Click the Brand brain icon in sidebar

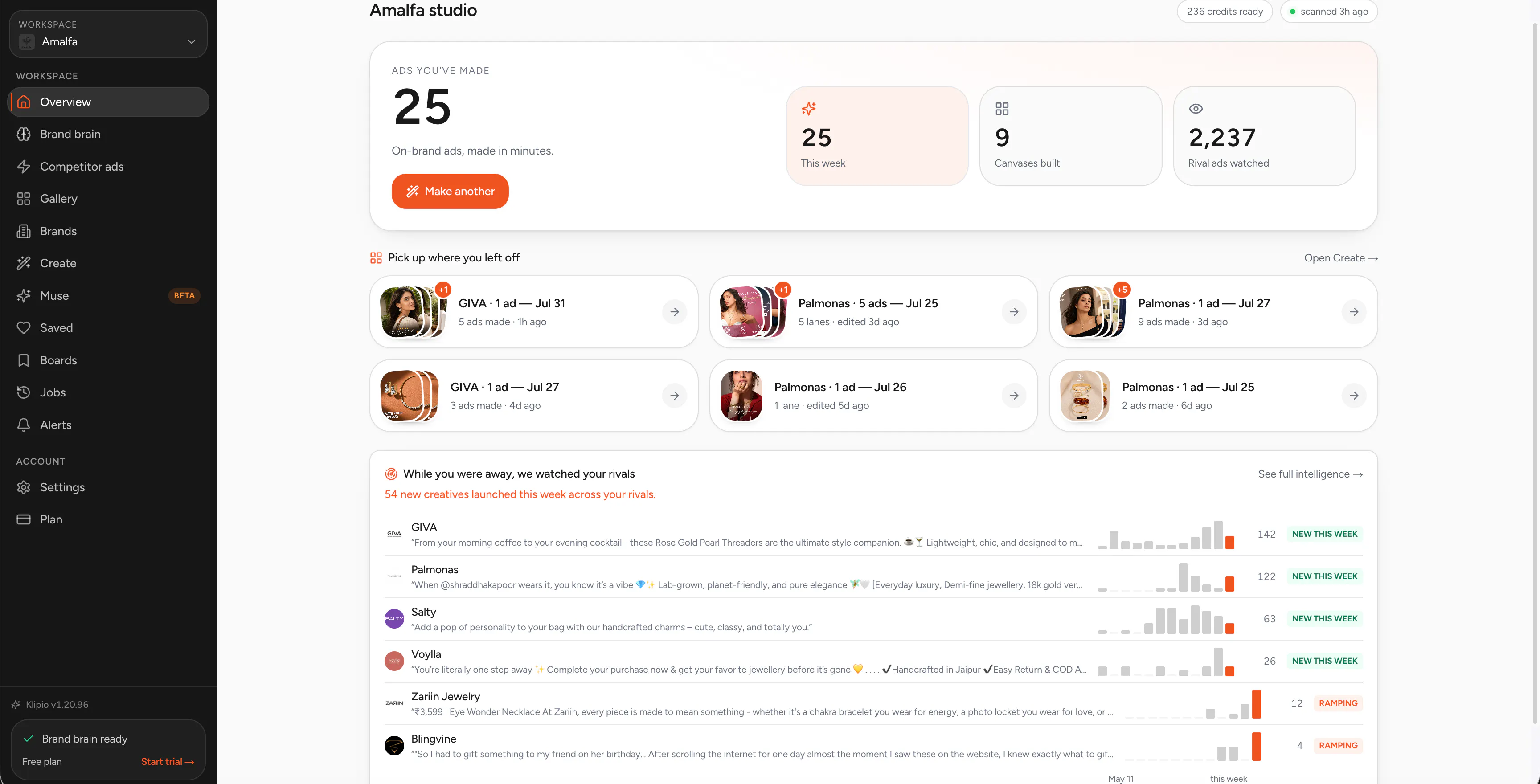point(24,134)
